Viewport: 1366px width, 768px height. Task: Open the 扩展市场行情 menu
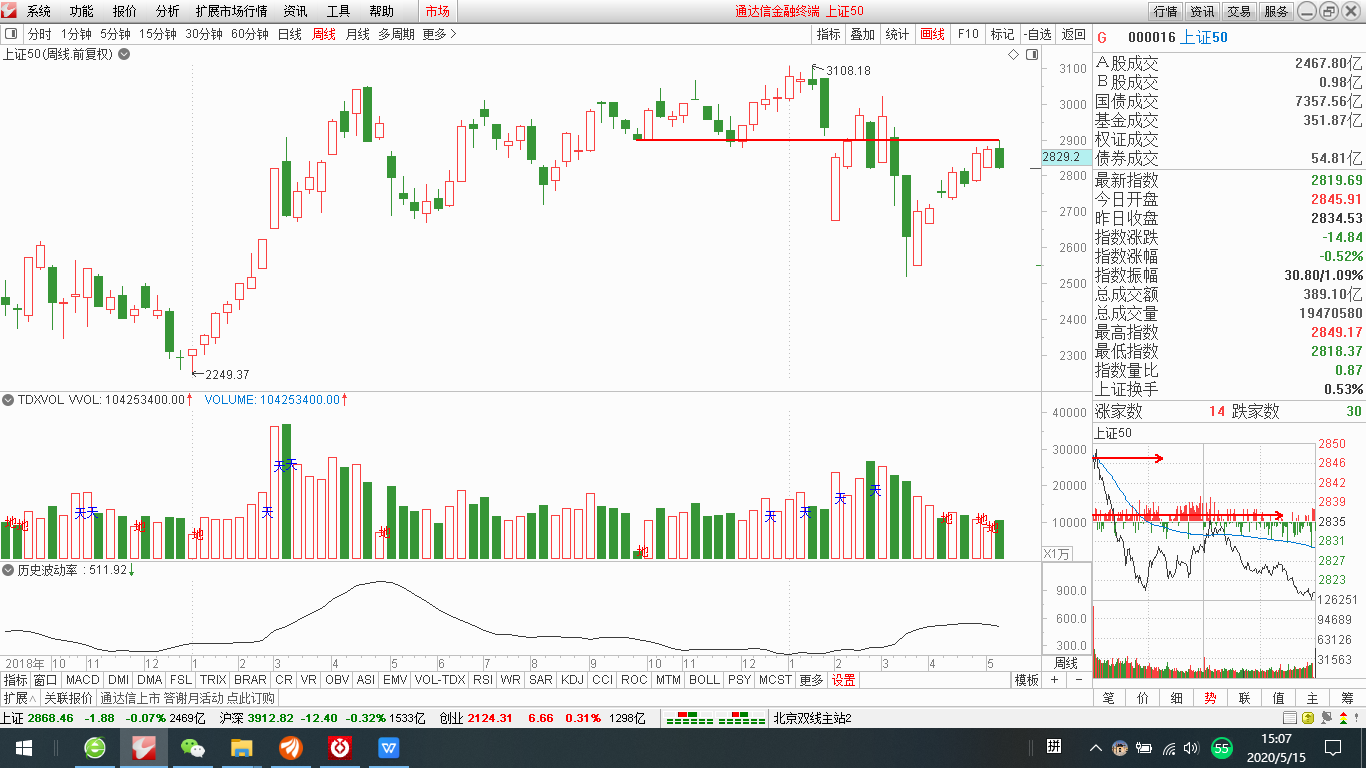(x=231, y=11)
